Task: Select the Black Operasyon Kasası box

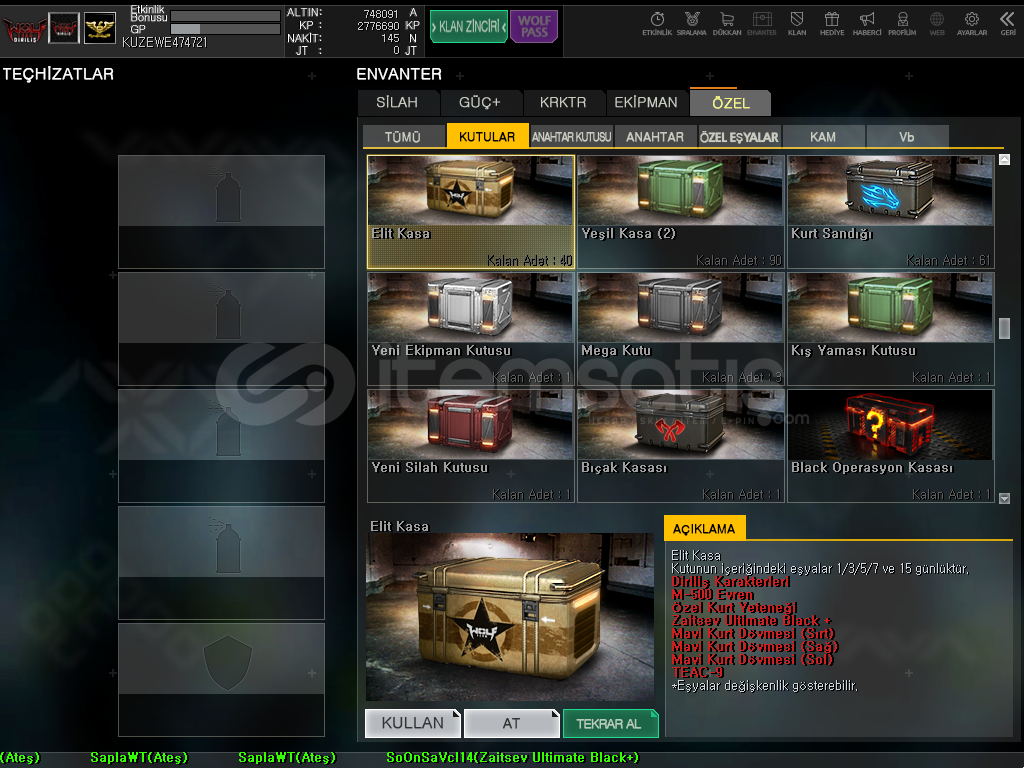Action: (x=891, y=446)
